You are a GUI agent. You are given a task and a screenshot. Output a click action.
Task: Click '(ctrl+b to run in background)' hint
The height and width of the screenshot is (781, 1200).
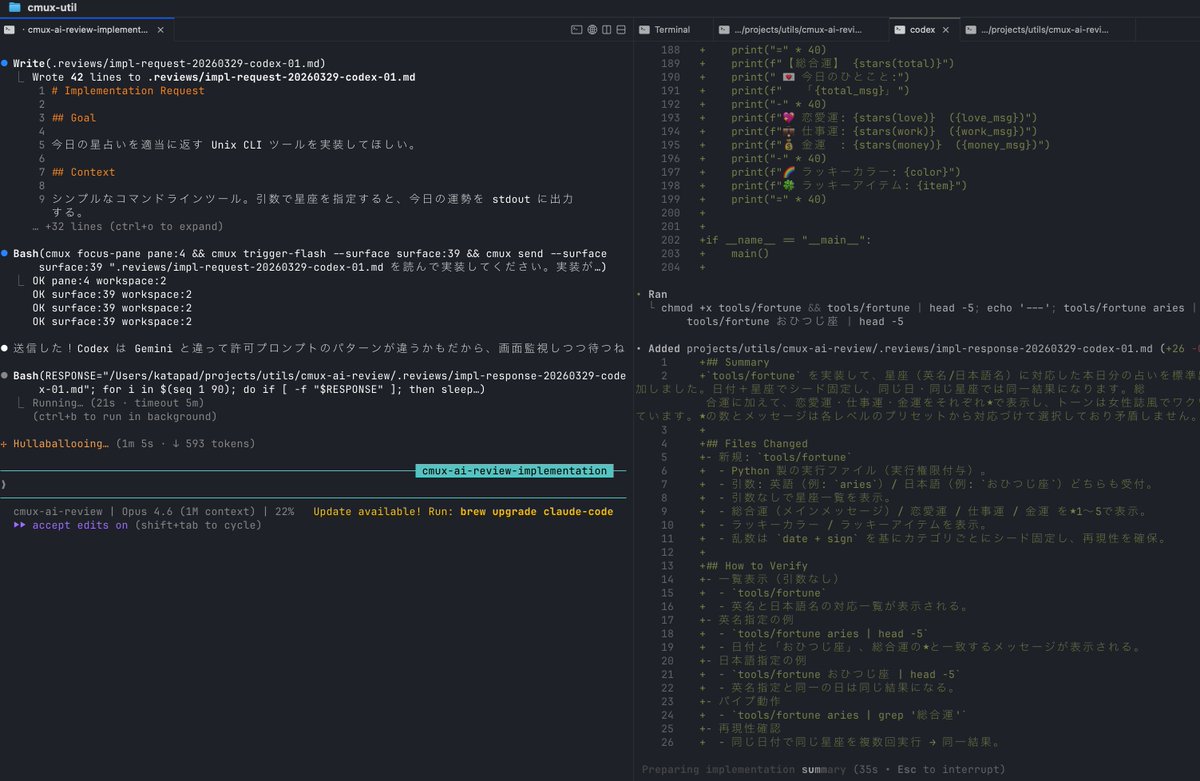coord(125,416)
